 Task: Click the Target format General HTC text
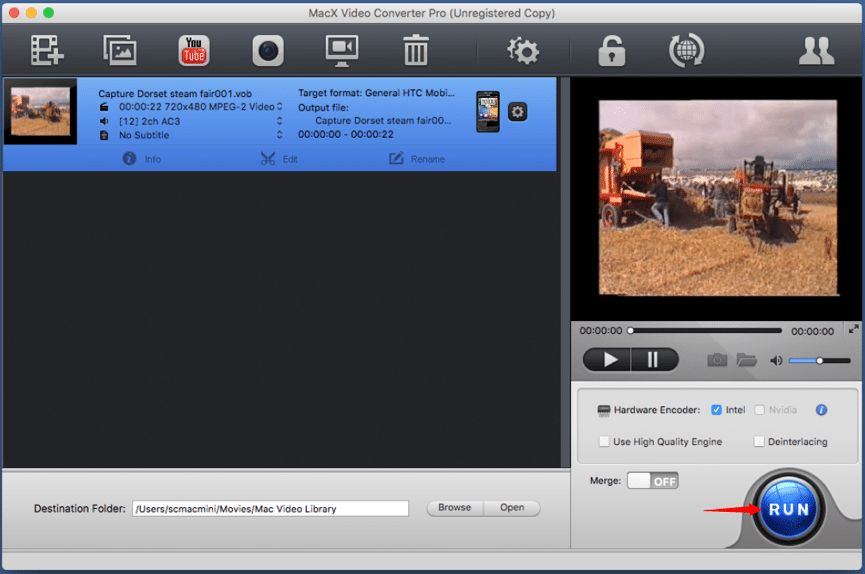[x=376, y=93]
